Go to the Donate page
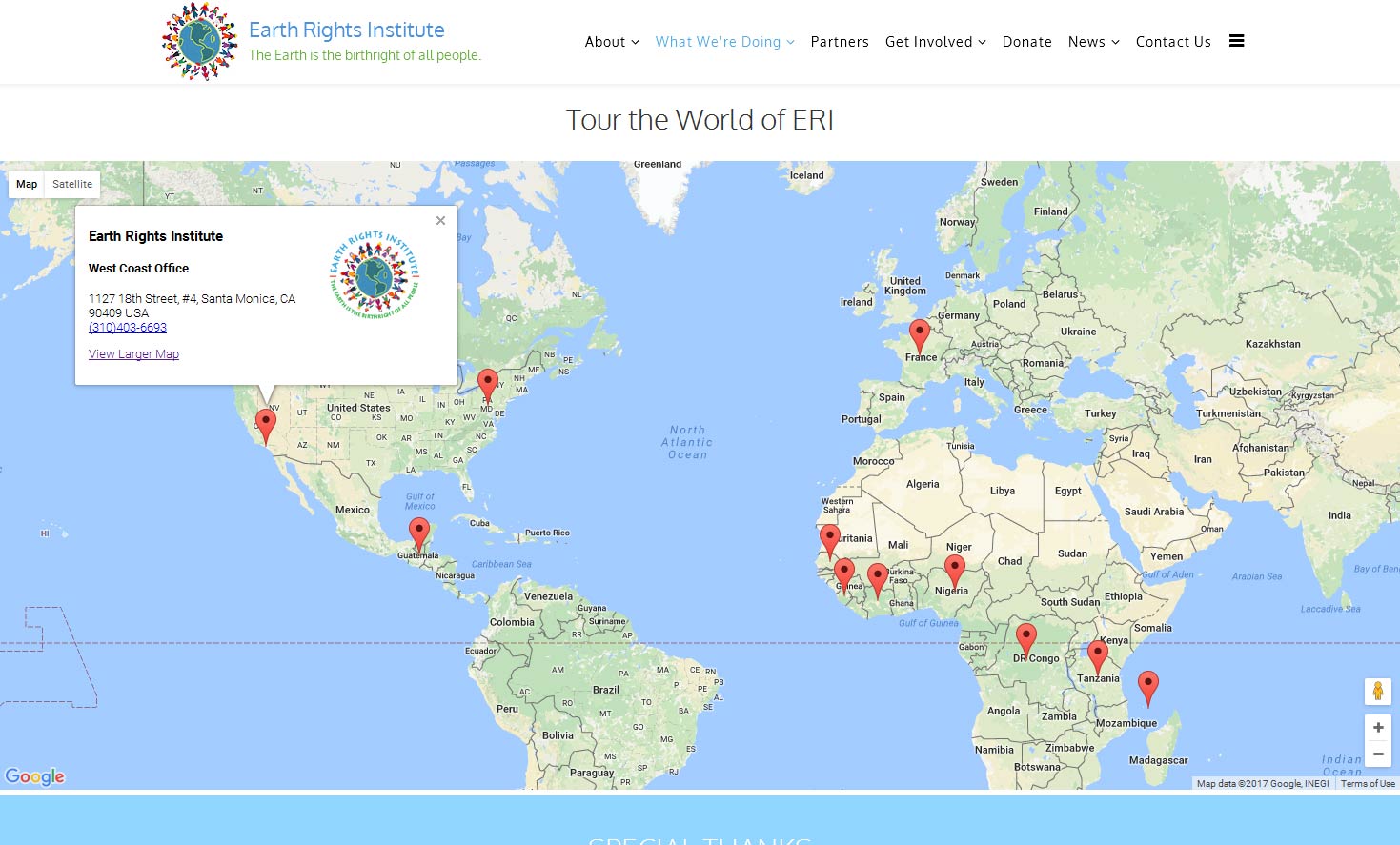This screenshot has height=845, width=1400. pyautogui.click(x=1026, y=42)
